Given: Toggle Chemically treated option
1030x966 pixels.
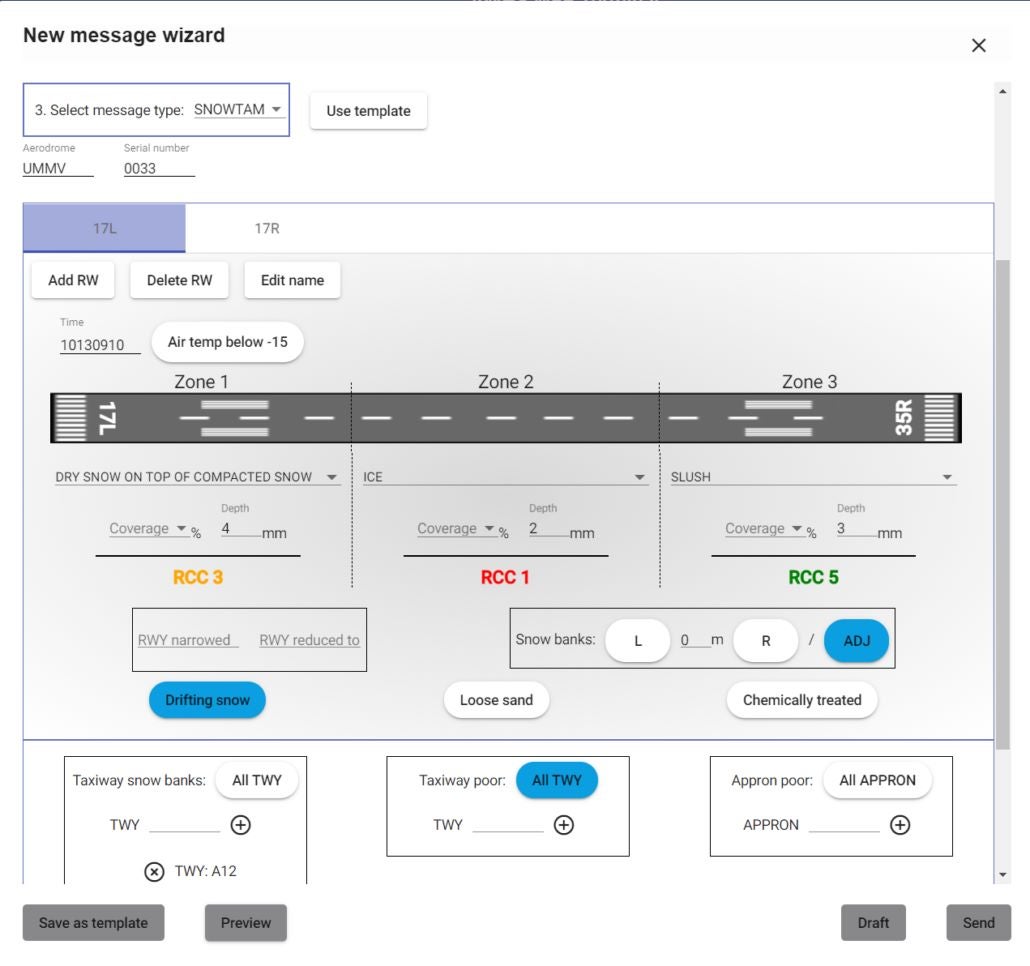Looking at the screenshot, I should (801, 700).
